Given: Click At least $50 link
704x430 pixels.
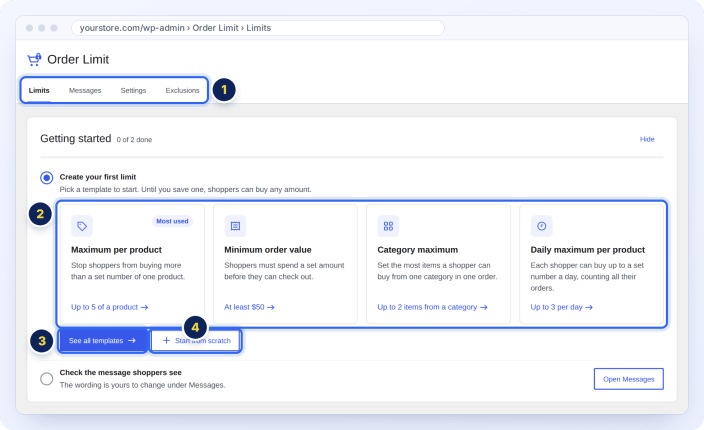Looking at the screenshot, I should coord(249,307).
